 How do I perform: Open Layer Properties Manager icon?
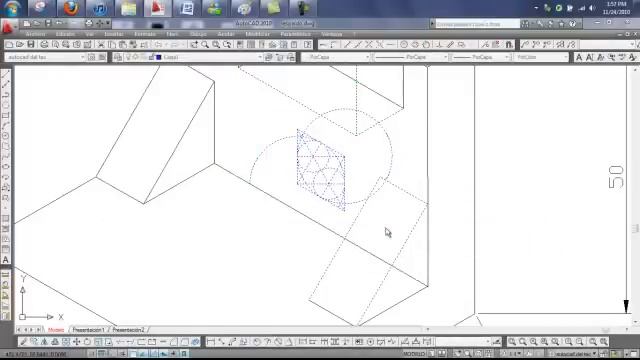(118, 57)
